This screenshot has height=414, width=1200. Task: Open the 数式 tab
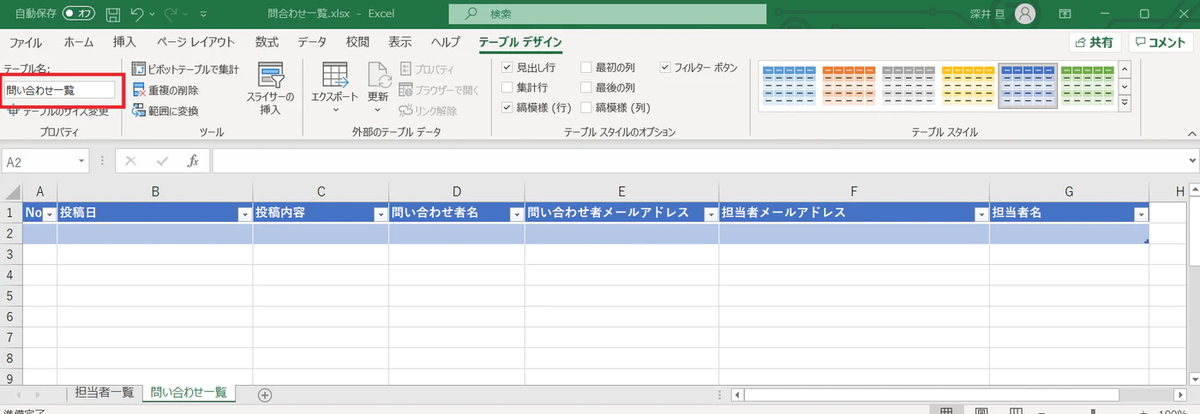(267, 42)
